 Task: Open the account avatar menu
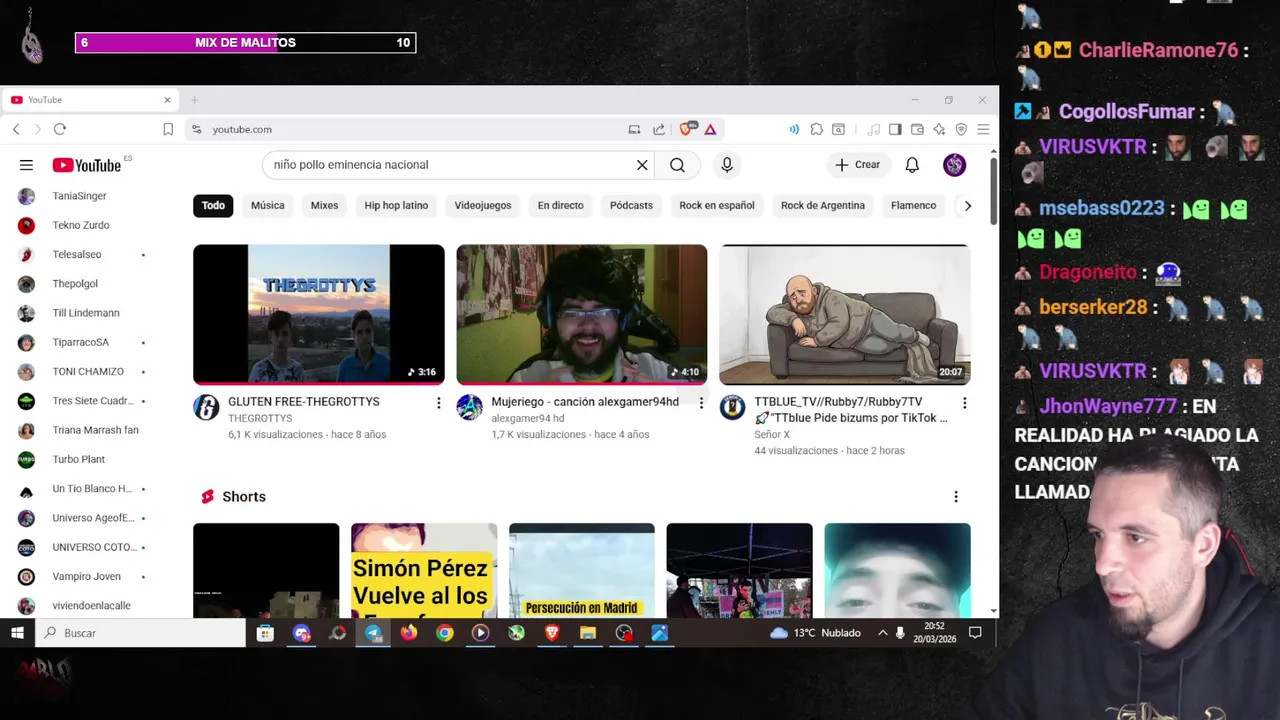point(954,165)
